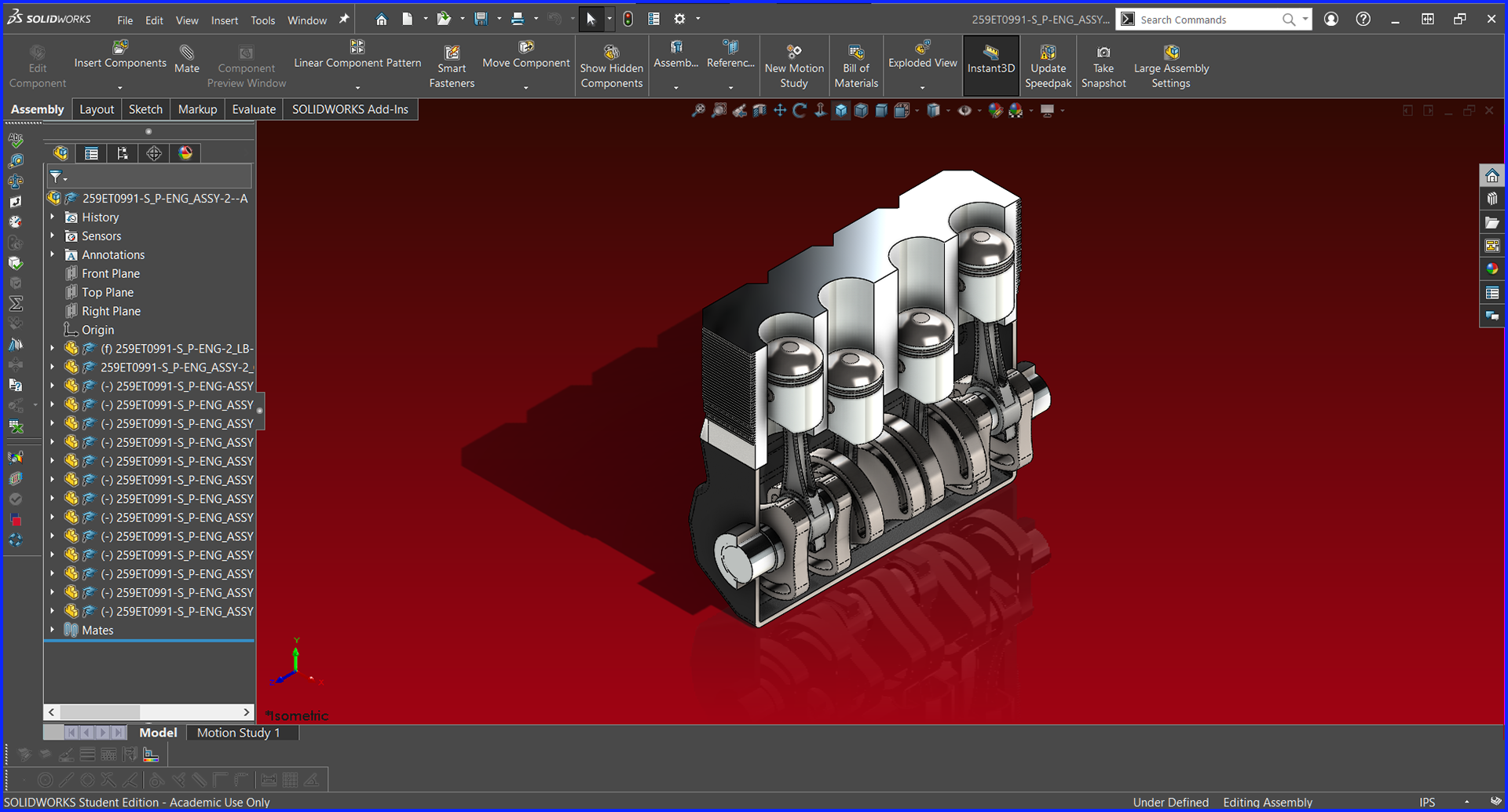Pin the menu bar with pushpin
The width and height of the screenshot is (1508, 812).
(344, 19)
